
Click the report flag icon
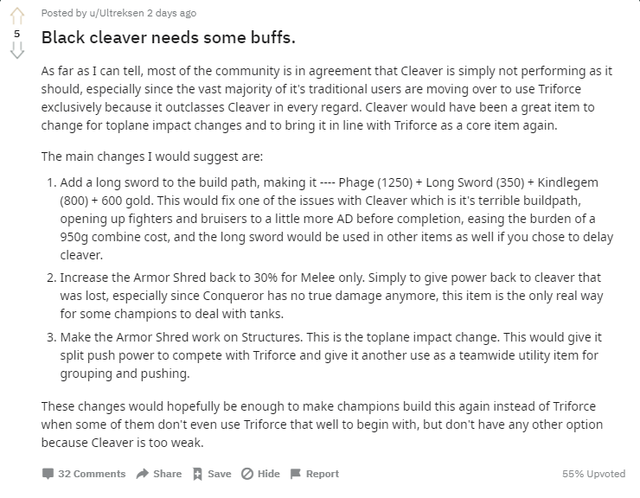click(x=296, y=474)
